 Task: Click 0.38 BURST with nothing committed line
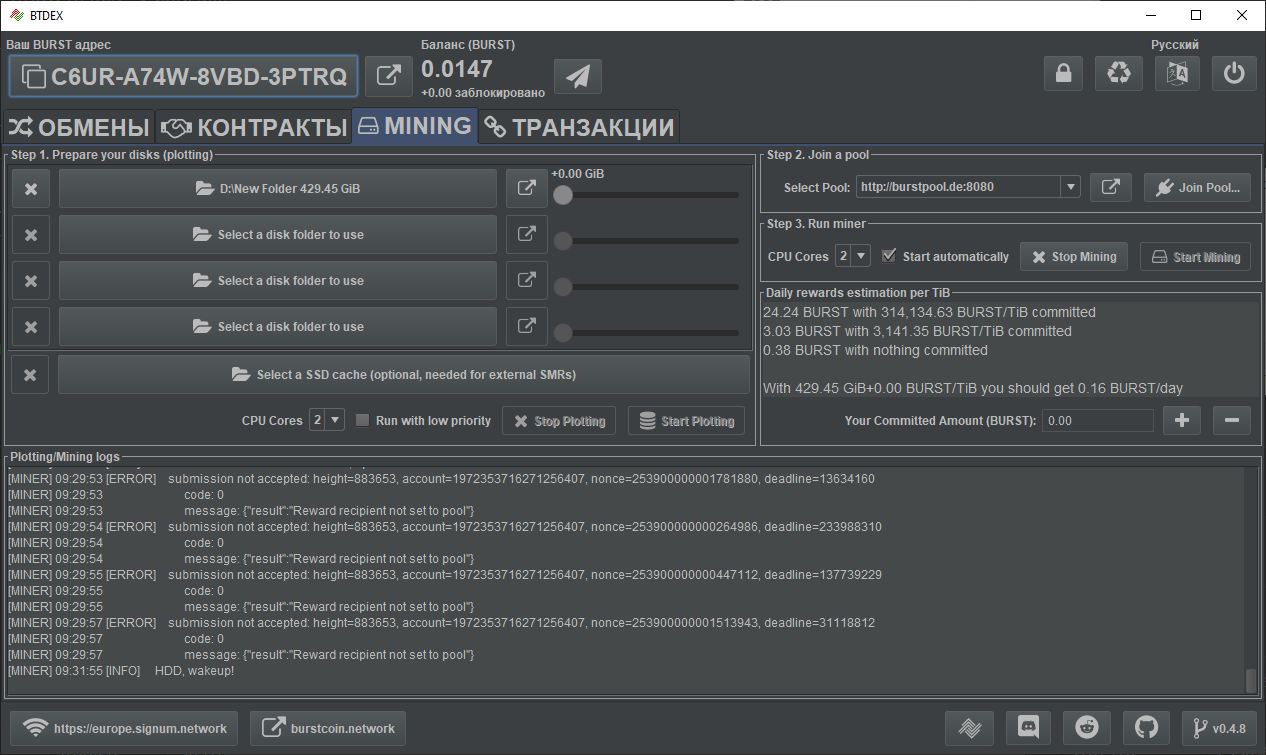[x=875, y=350]
